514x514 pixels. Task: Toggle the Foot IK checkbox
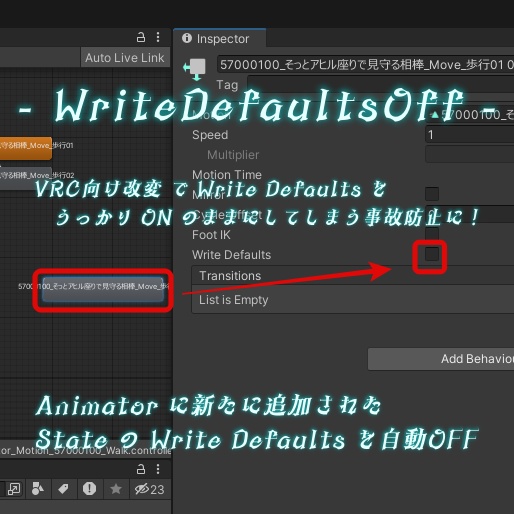tap(432, 233)
